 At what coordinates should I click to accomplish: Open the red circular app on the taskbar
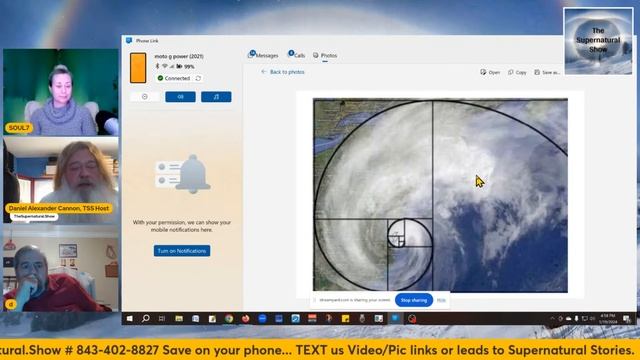tap(412, 319)
